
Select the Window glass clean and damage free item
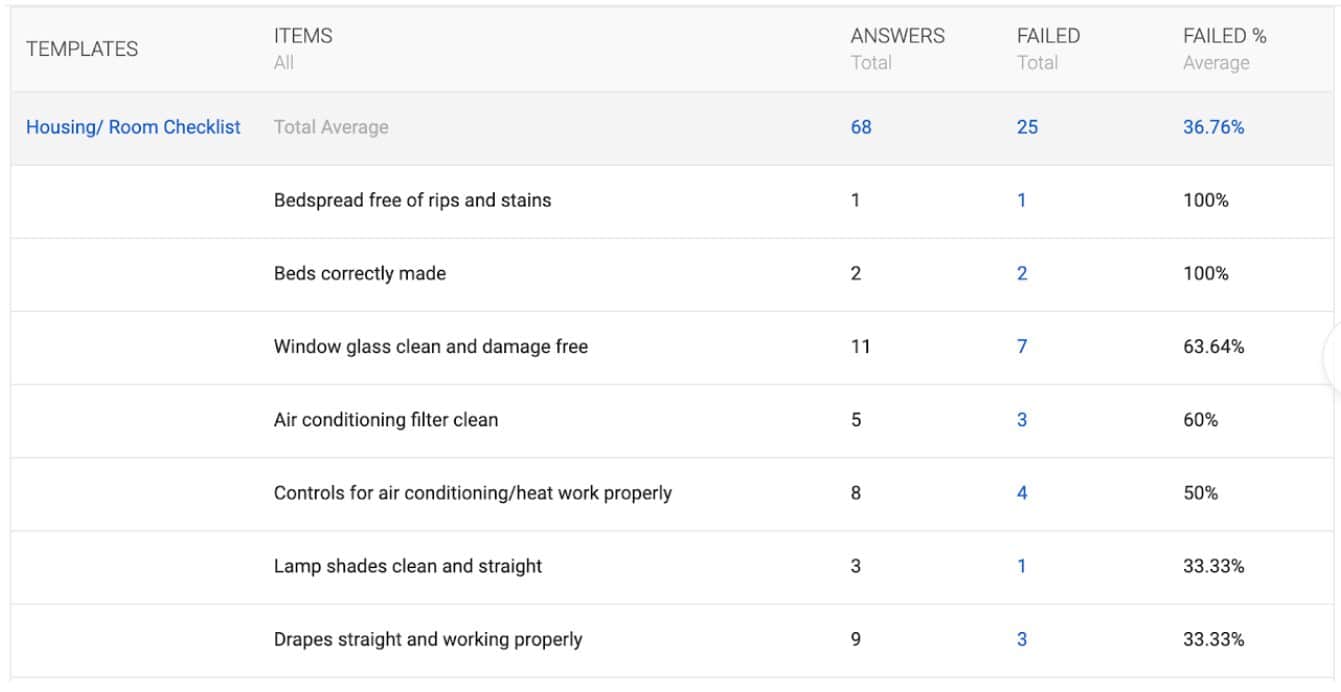(x=430, y=346)
